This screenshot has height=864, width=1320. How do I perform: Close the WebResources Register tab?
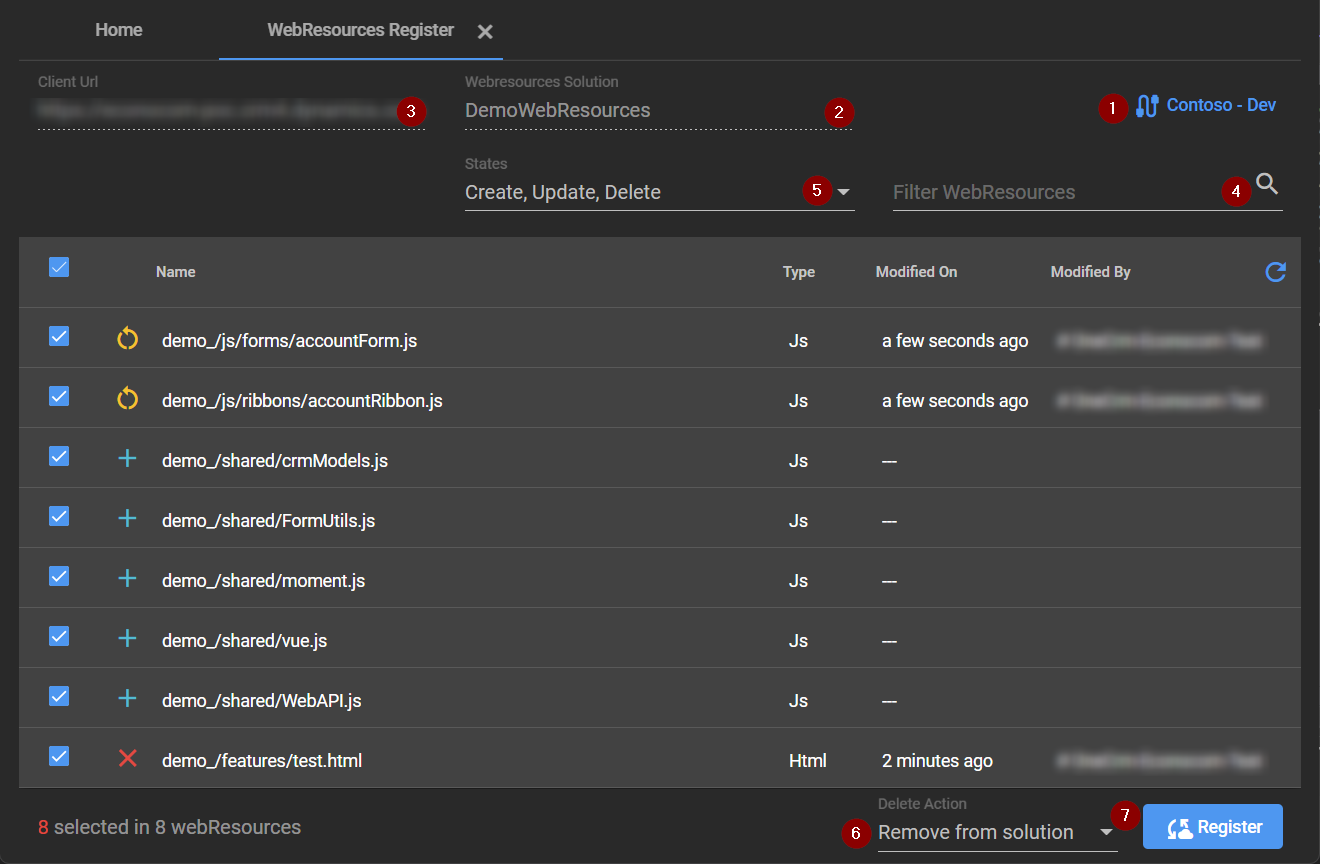pyautogui.click(x=485, y=32)
